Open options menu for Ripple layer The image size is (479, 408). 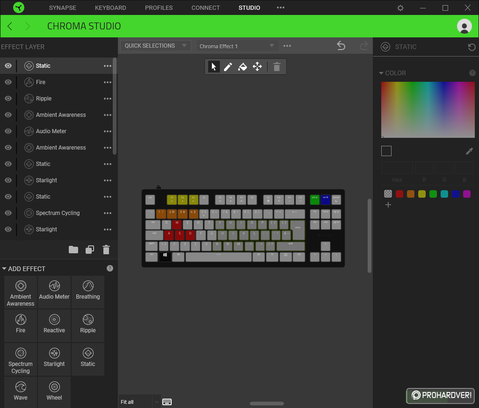pyautogui.click(x=107, y=99)
